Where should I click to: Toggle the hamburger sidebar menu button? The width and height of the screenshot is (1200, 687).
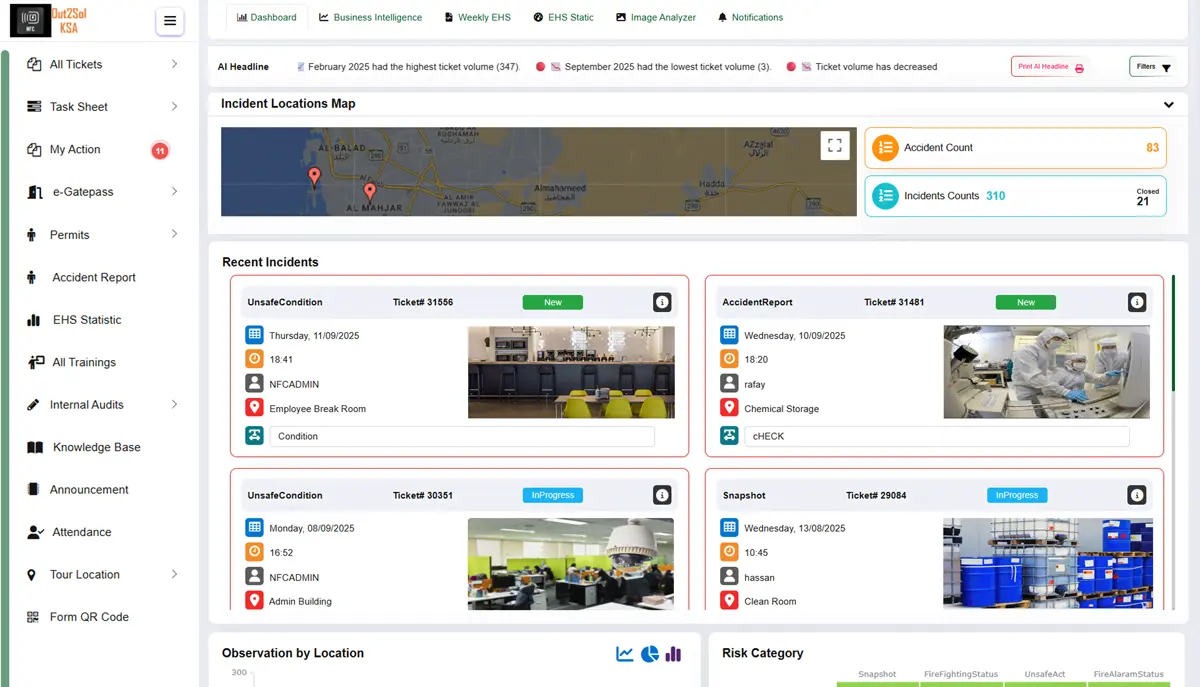[x=170, y=21]
